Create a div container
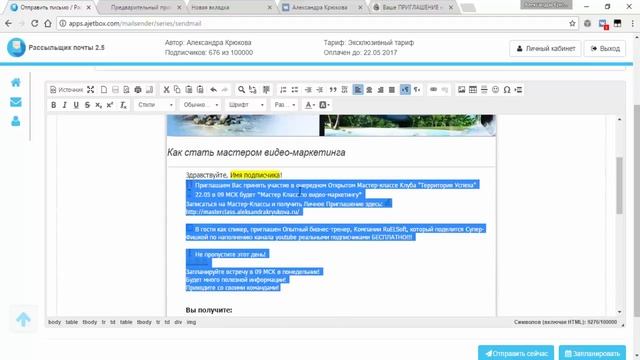 click(344, 90)
